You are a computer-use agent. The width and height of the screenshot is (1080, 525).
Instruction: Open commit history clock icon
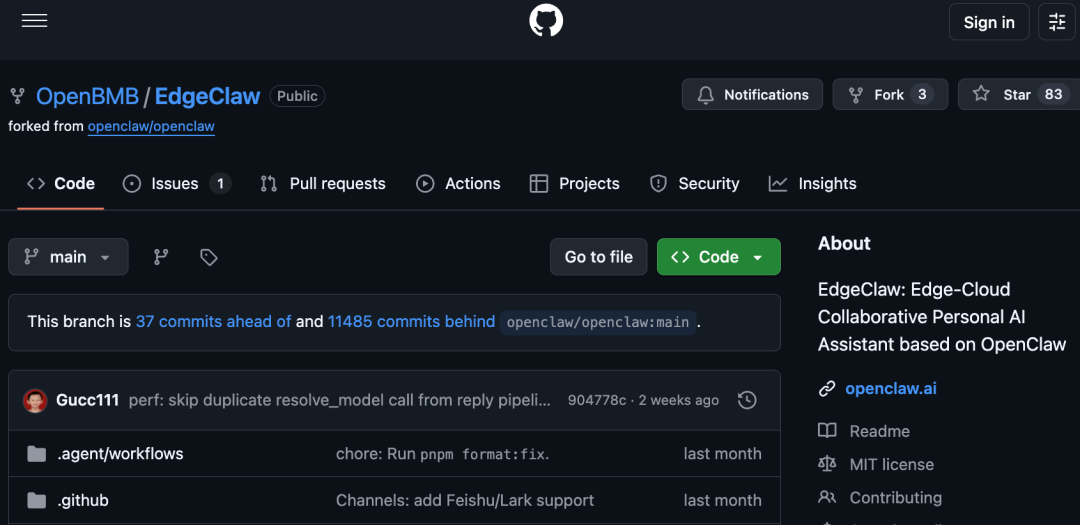(x=747, y=400)
